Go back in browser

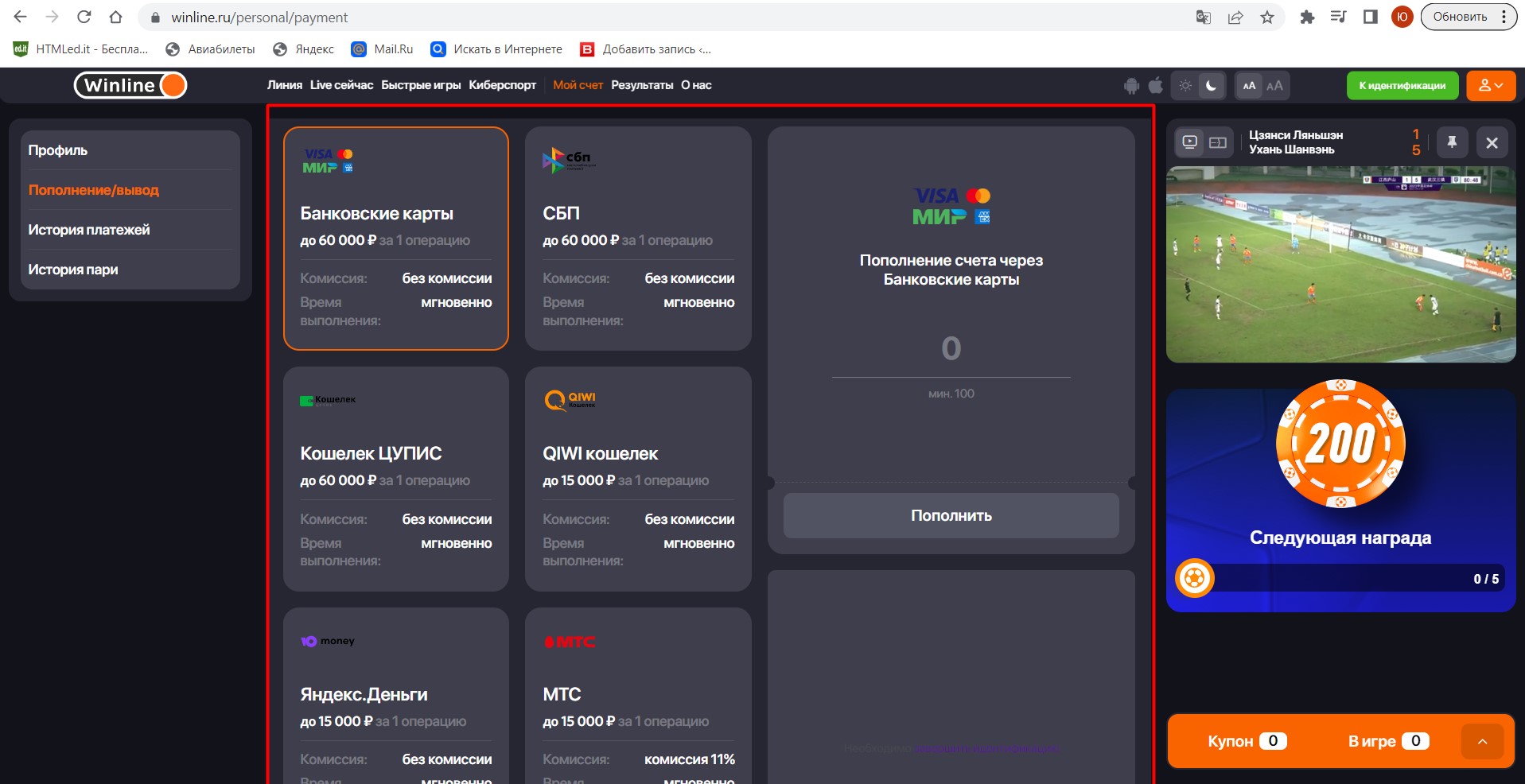pos(21,17)
